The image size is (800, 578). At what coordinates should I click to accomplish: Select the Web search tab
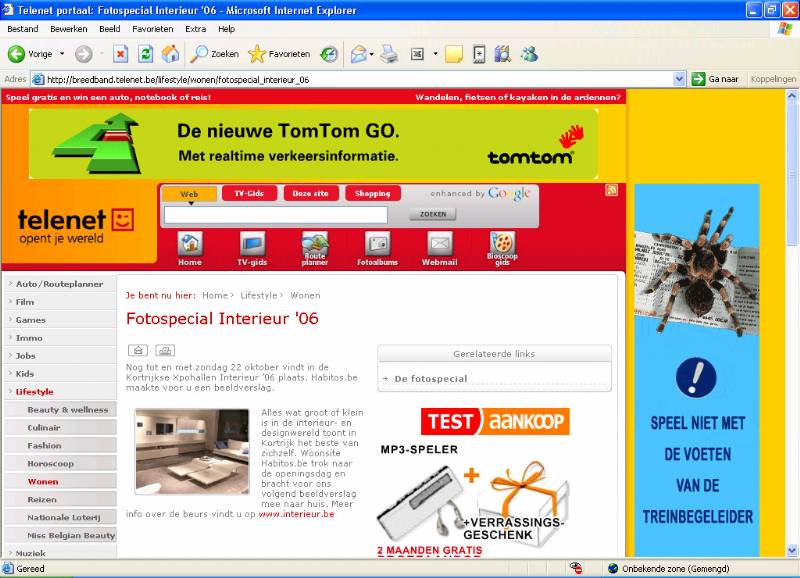click(189, 194)
